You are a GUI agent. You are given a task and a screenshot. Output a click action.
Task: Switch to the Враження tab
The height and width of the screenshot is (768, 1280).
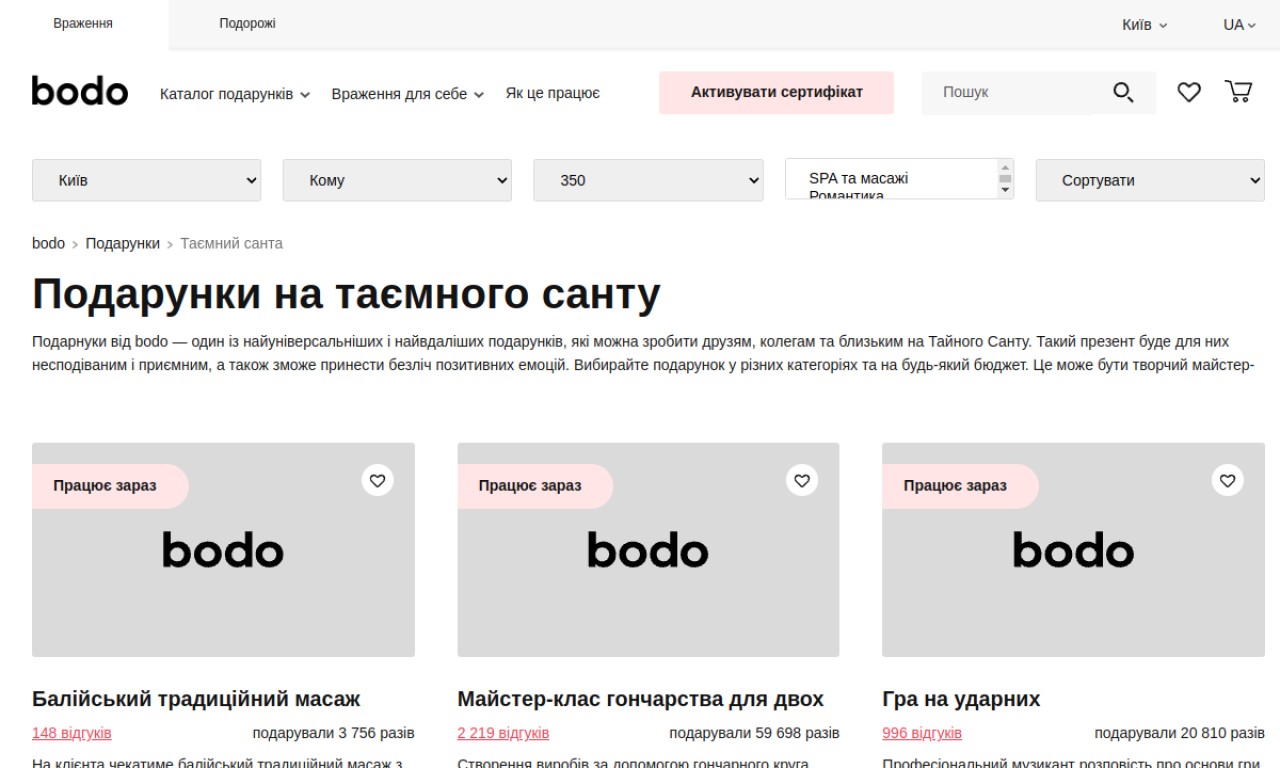[x=83, y=24]
